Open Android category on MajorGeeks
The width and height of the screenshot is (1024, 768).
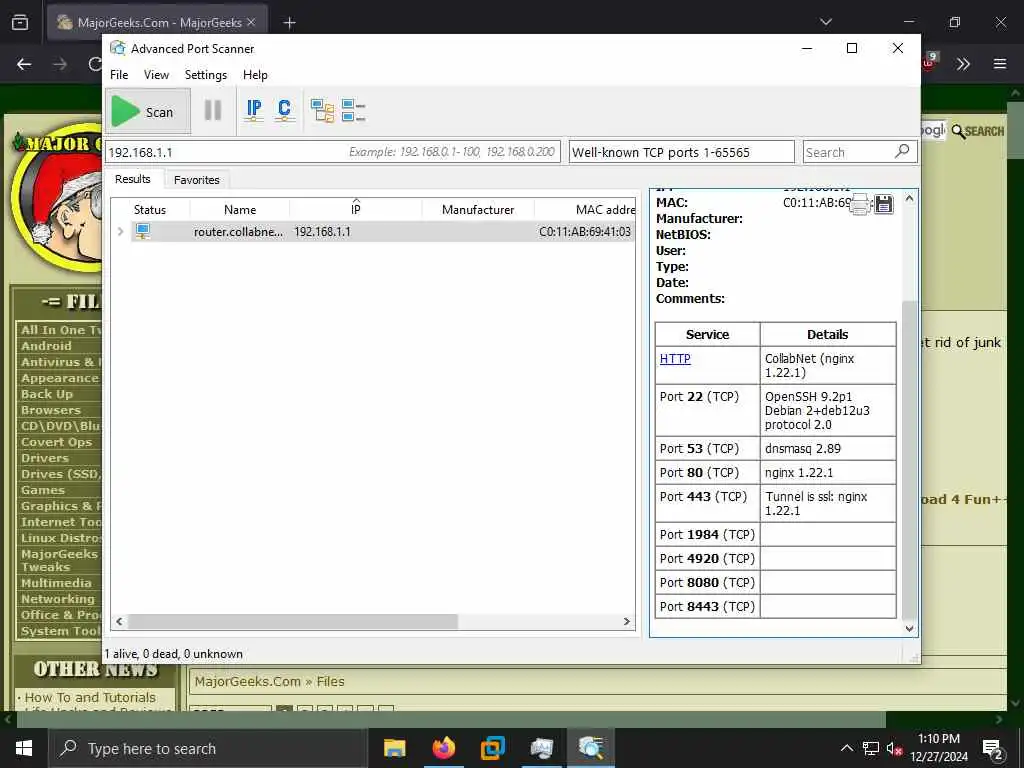(46, 346)
